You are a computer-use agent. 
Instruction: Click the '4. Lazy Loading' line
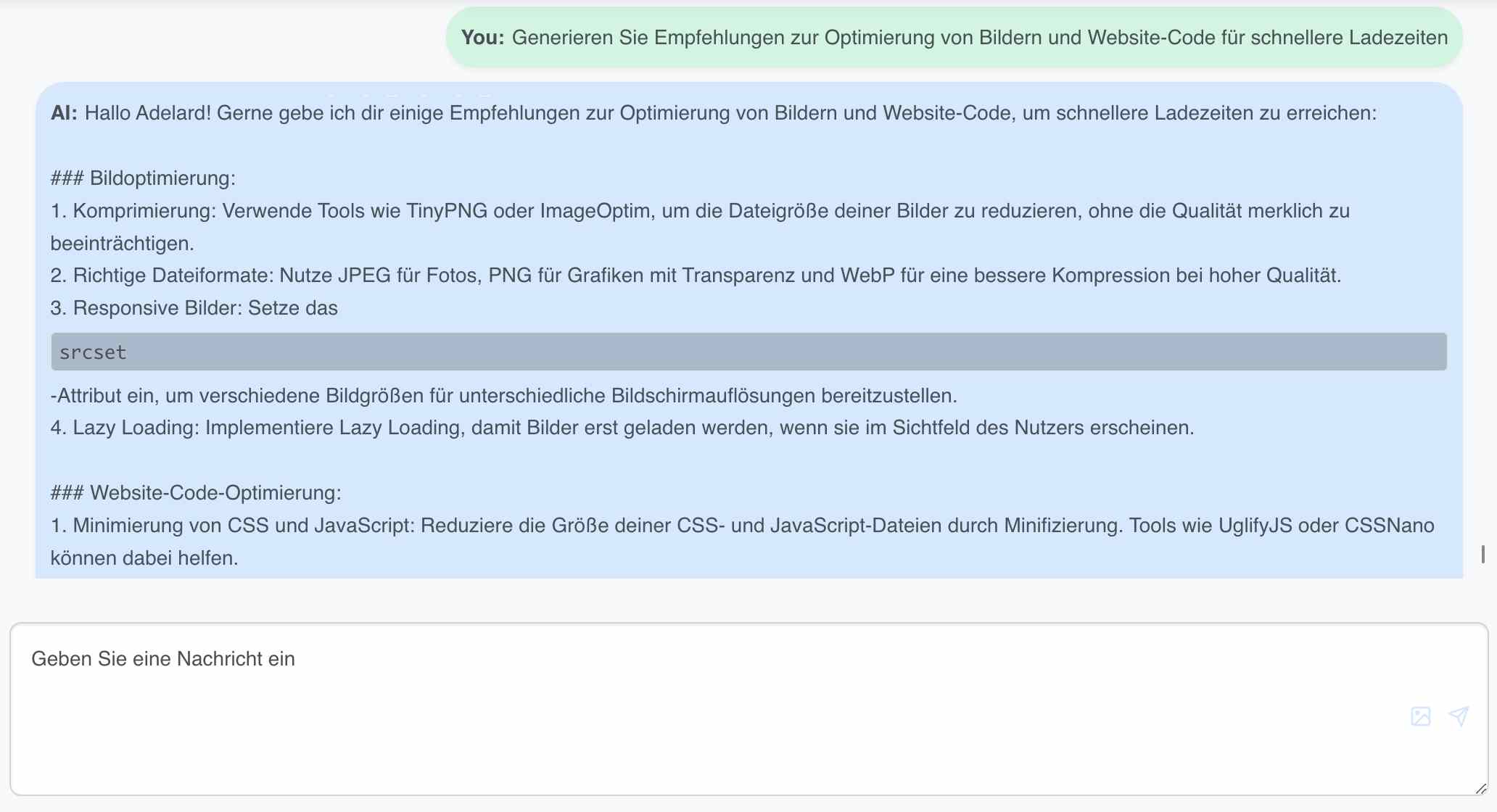(x=622, y=428)
